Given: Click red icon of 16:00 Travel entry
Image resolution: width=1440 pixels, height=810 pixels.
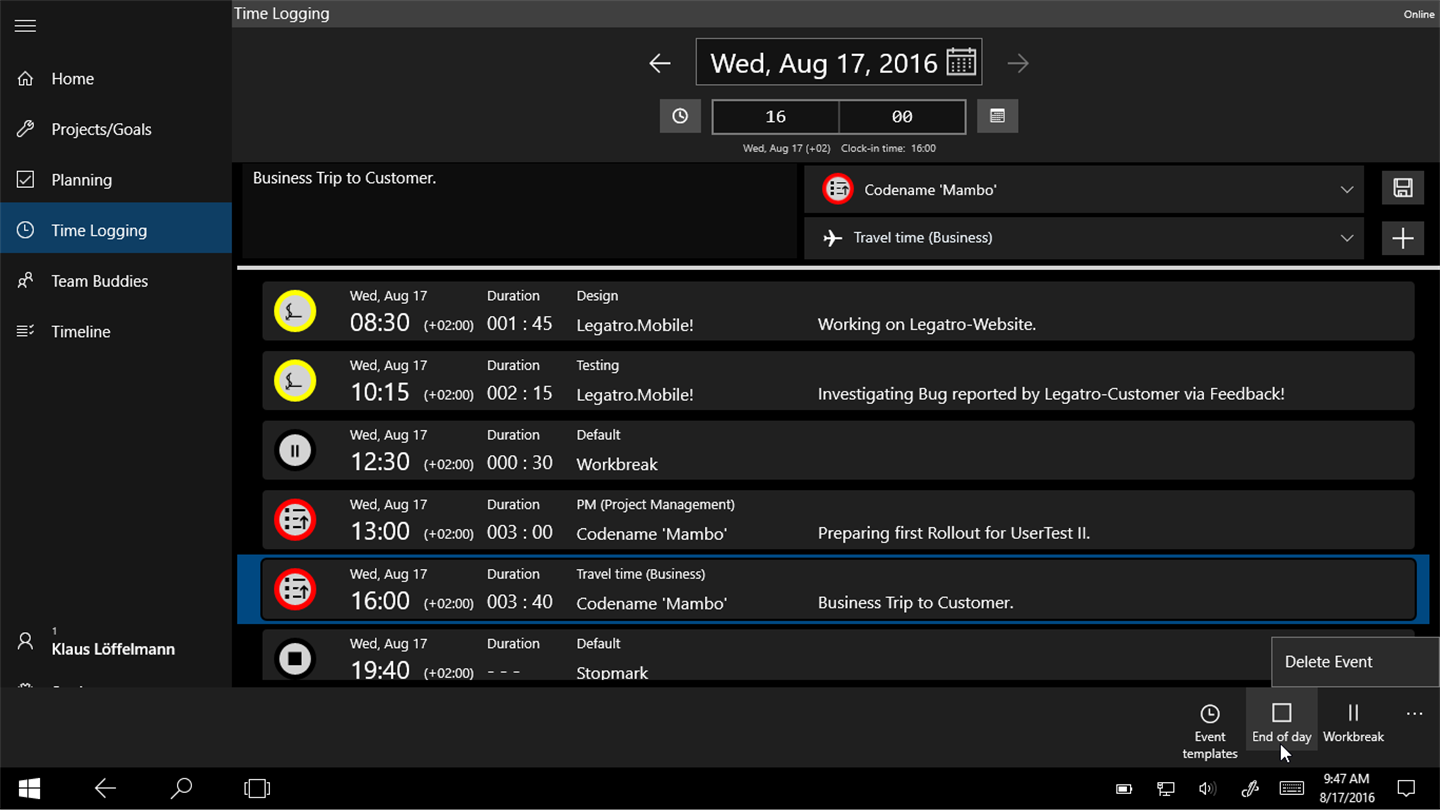Looking at the screenshot, I should coord(295,590).
